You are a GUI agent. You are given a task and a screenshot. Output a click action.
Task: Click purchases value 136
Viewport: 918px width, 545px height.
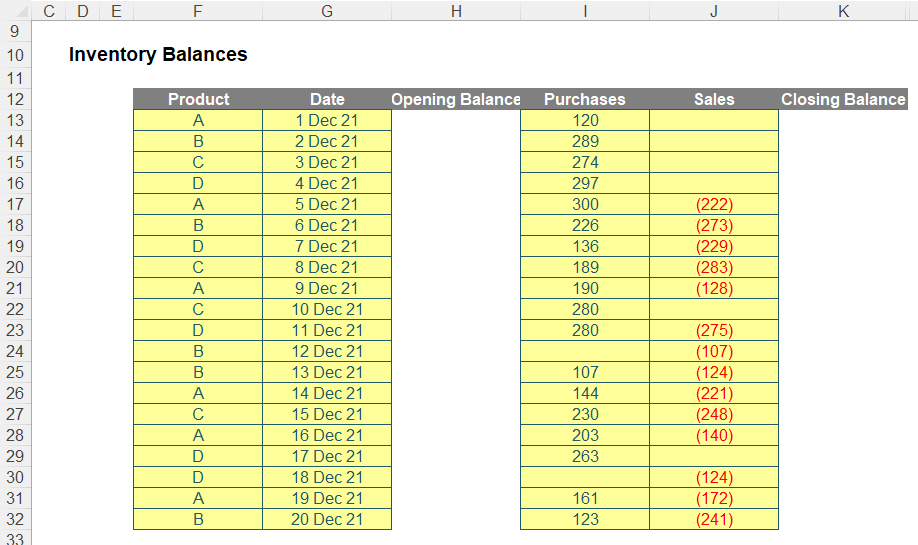[585, 246]
